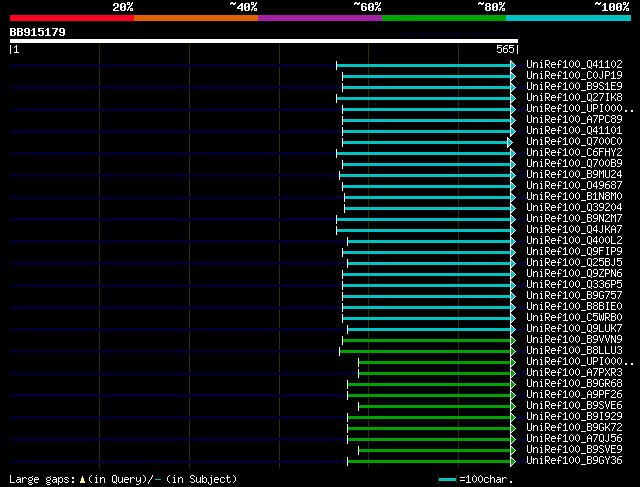Select the UniRef100_Q700C0 label
Image resolution: width=640 pixels, height=487 pixels.
point(574,142)
